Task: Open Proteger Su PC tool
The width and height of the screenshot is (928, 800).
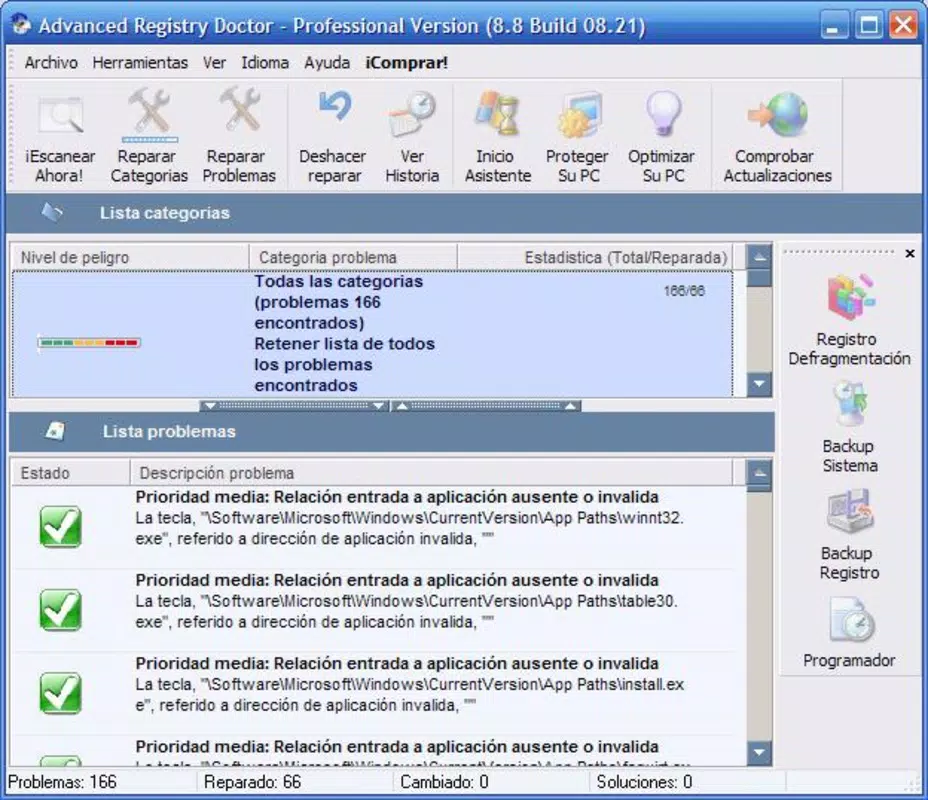Action: (x=577, y=138)
